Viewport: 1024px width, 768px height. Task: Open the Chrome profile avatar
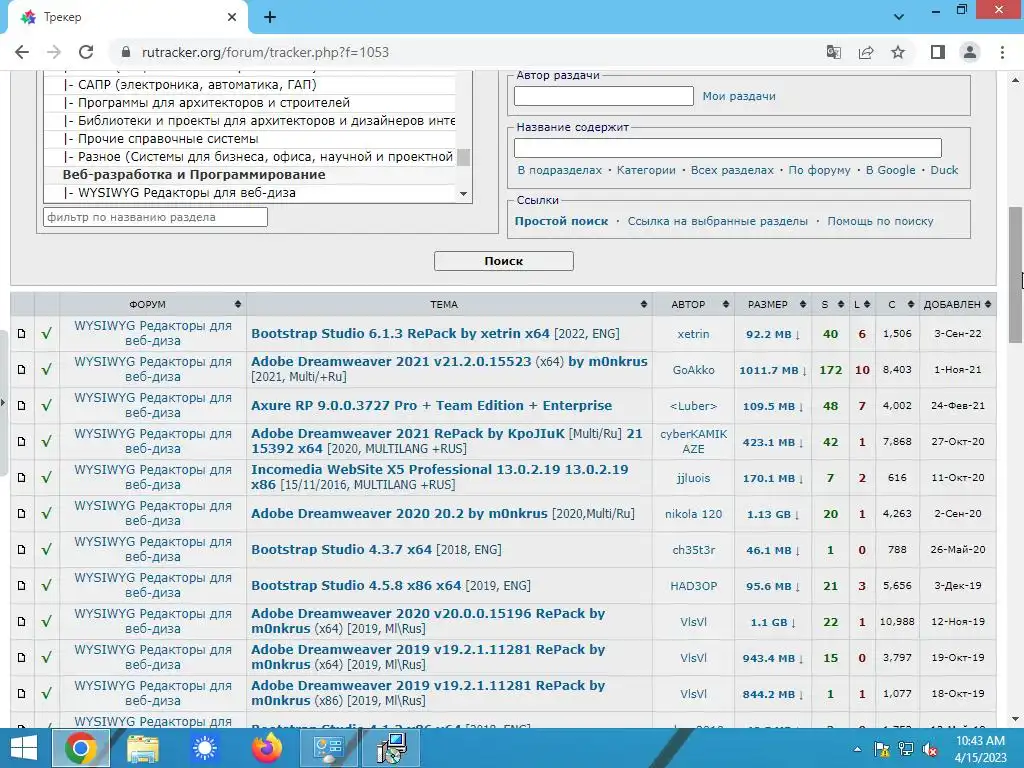pyautogui.click(x=970, y=52)
